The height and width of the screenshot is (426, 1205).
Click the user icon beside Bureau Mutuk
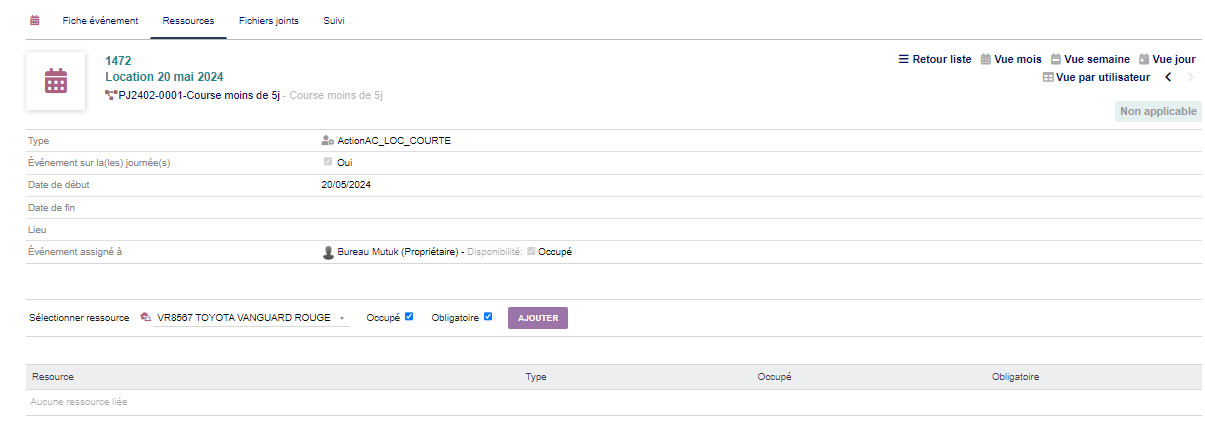[x=328, y=252]
